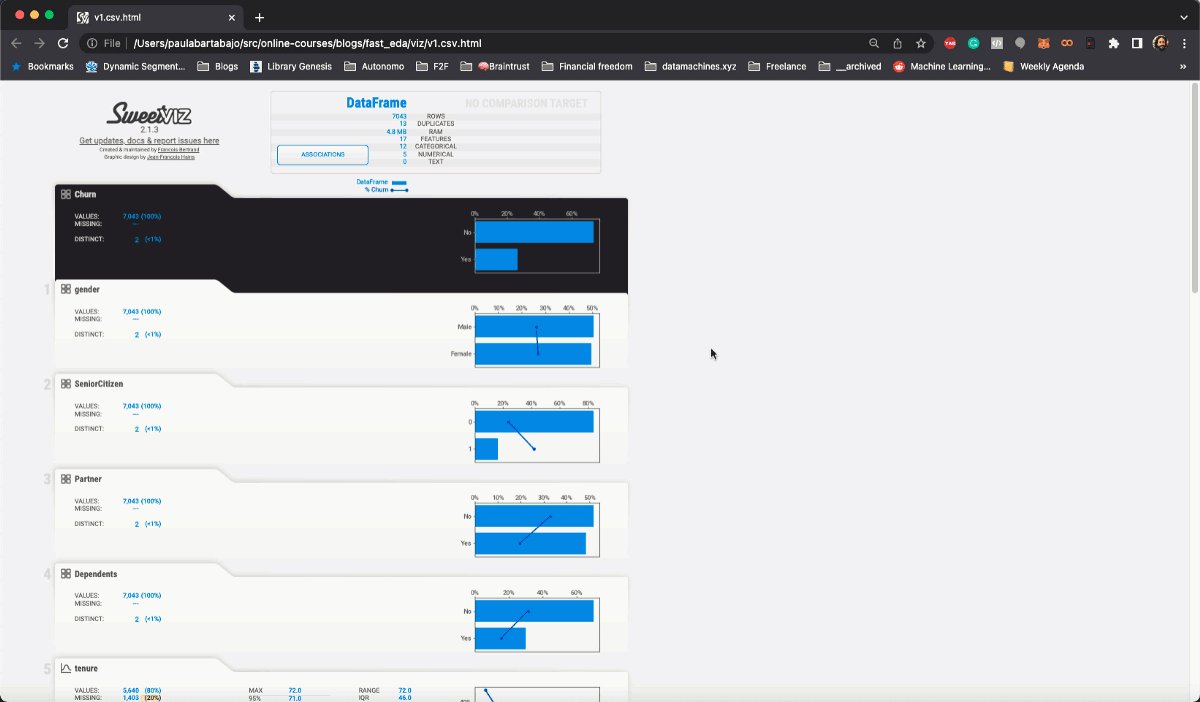Open the datamachines.xyz bookmark folder
The height and width of the screenshot is (702, 1200).
click(x=690, y=67)
